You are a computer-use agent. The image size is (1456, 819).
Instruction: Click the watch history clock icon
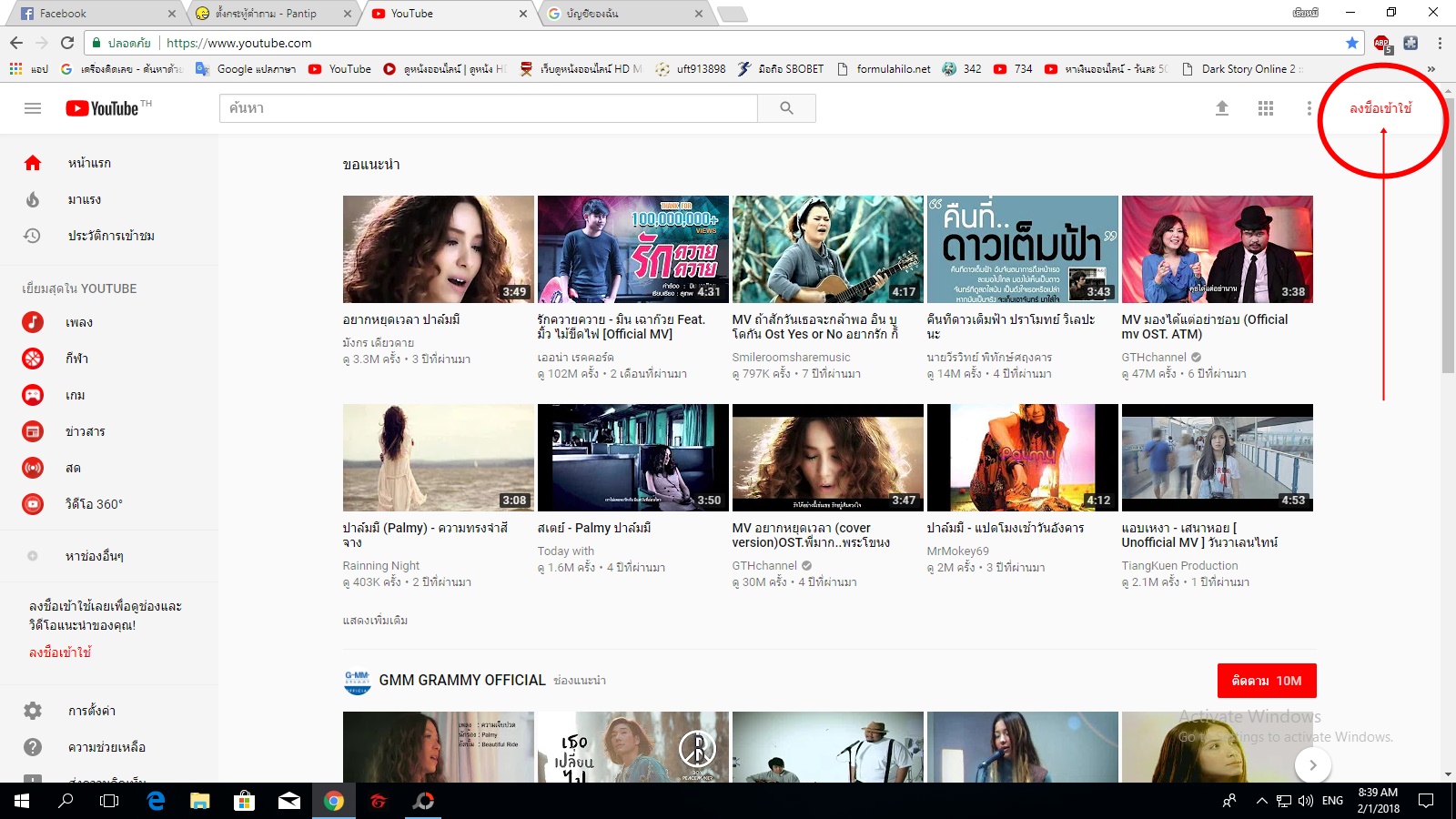tap(33, 236)
